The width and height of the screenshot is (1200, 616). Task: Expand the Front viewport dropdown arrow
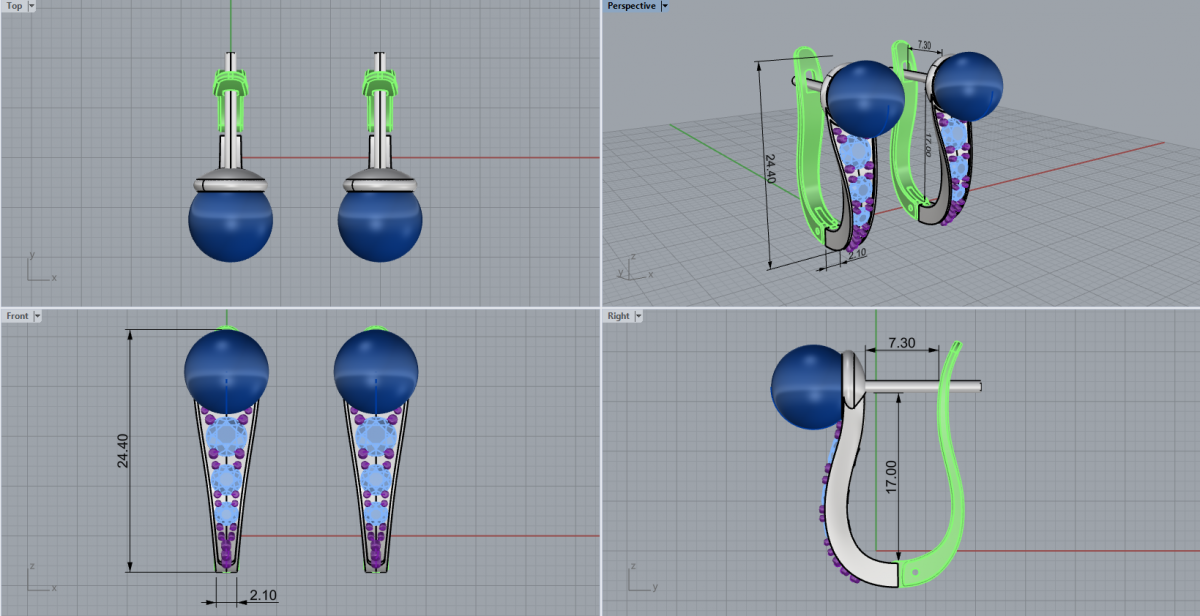tap(38, 316)
